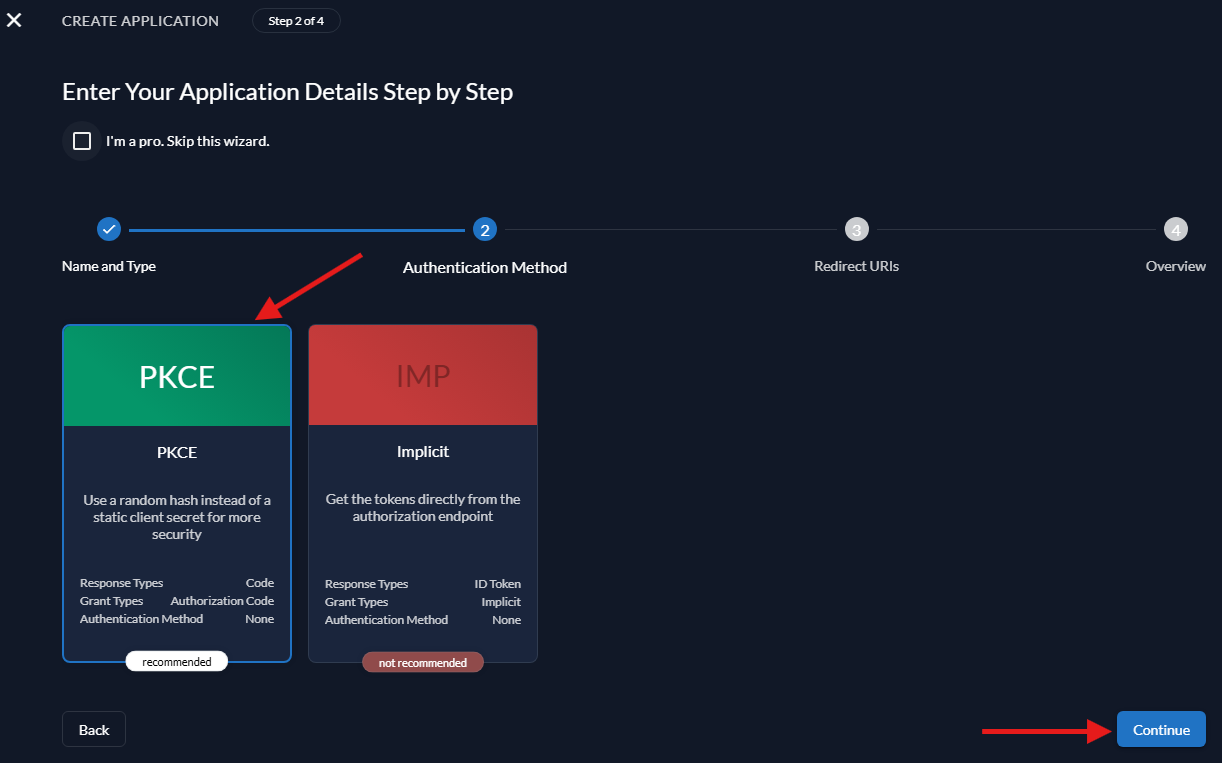This screenshot has width=1222, height=763.
Task: Click the Authentication Method step label
Action: click(x=484, y=267)
